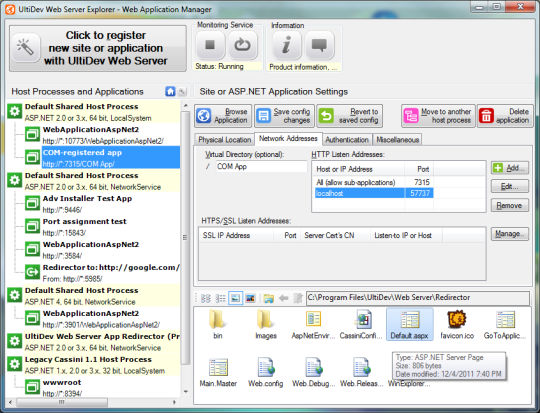Select the AspNetEnvir... file
Screen dimensions: 540x413
(313, 324)
